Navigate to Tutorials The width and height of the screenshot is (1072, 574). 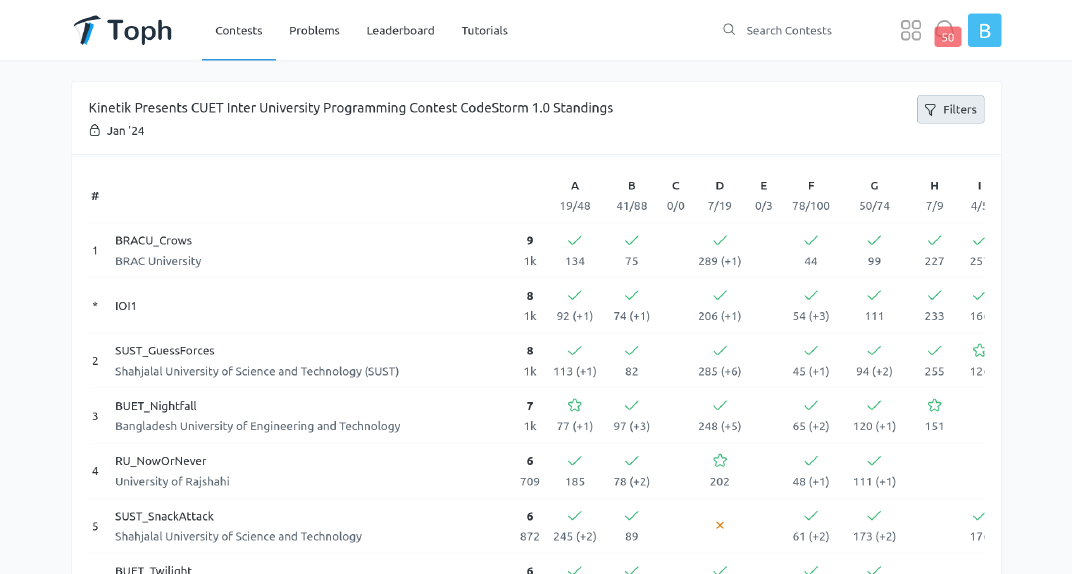(x=484, y=30)
